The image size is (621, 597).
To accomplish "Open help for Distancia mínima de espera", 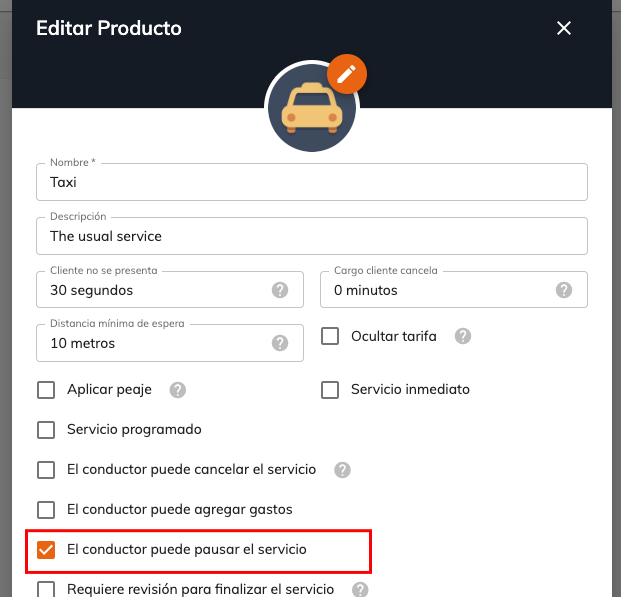I will pos(280,343).
